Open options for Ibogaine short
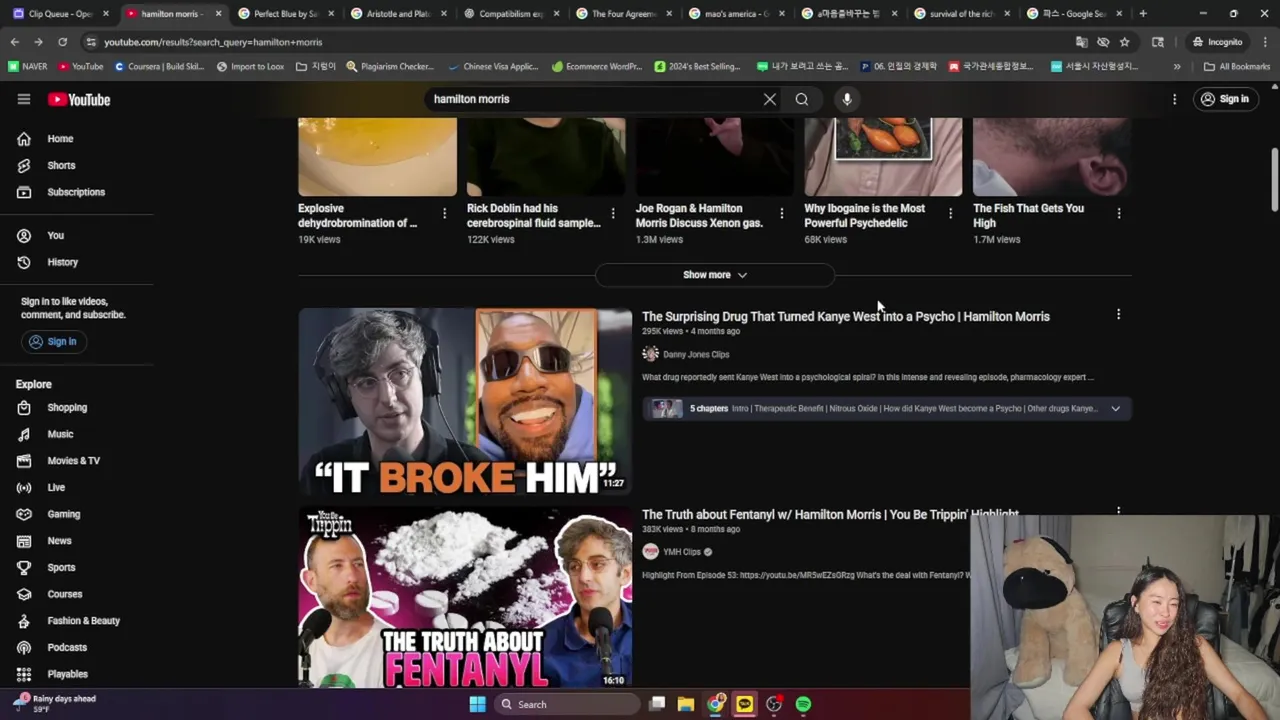Screen dimensions: 1280x720 pos(950,213)
